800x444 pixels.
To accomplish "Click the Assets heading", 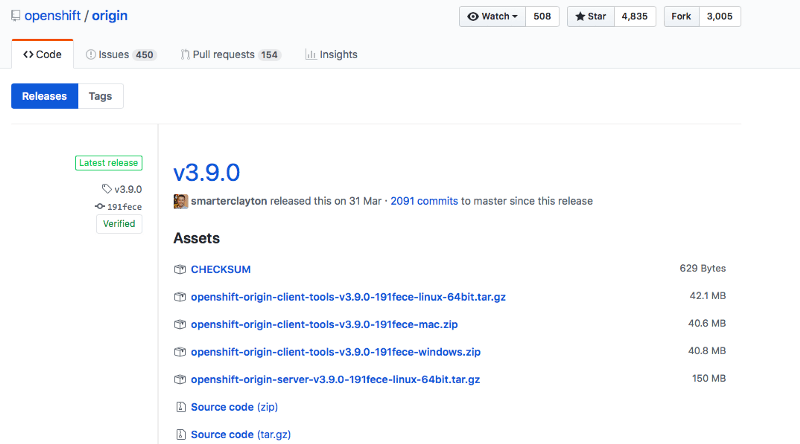I will 196,238.
